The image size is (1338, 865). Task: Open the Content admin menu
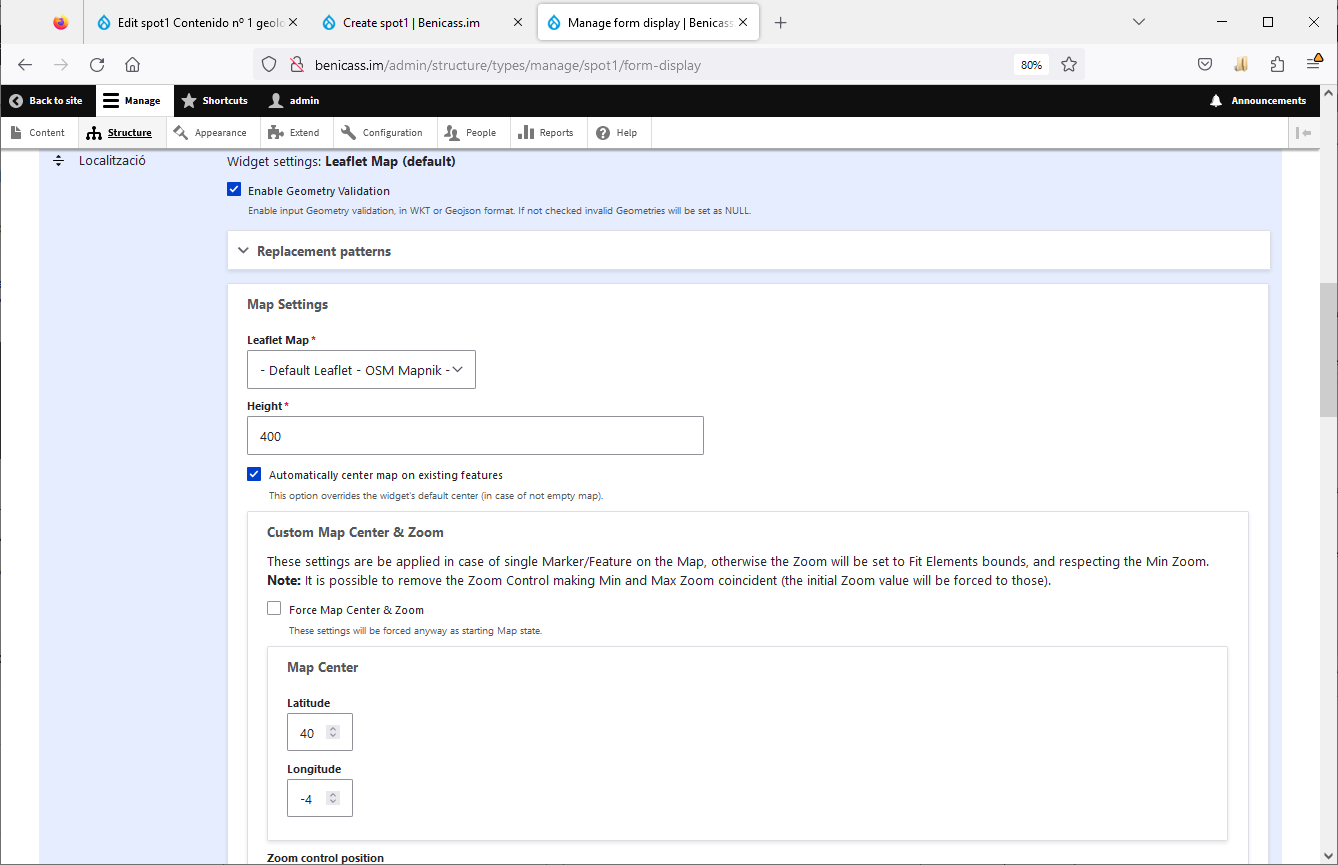coord(38,133)
